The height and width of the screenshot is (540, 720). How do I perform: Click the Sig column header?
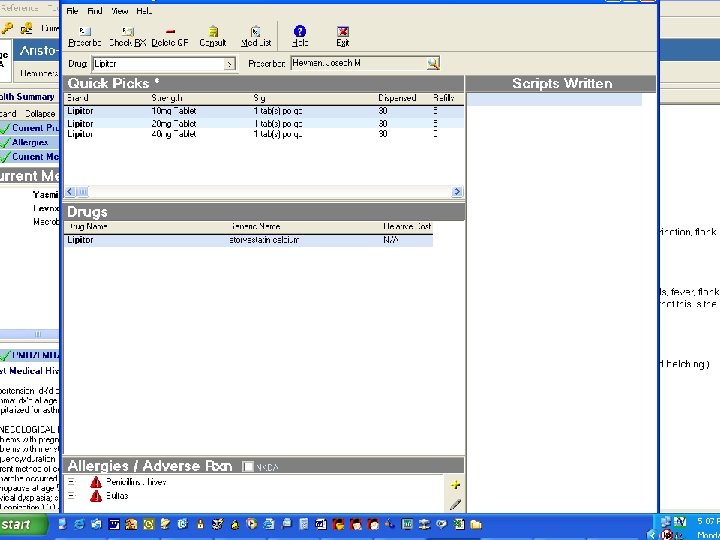pos(259,98)
